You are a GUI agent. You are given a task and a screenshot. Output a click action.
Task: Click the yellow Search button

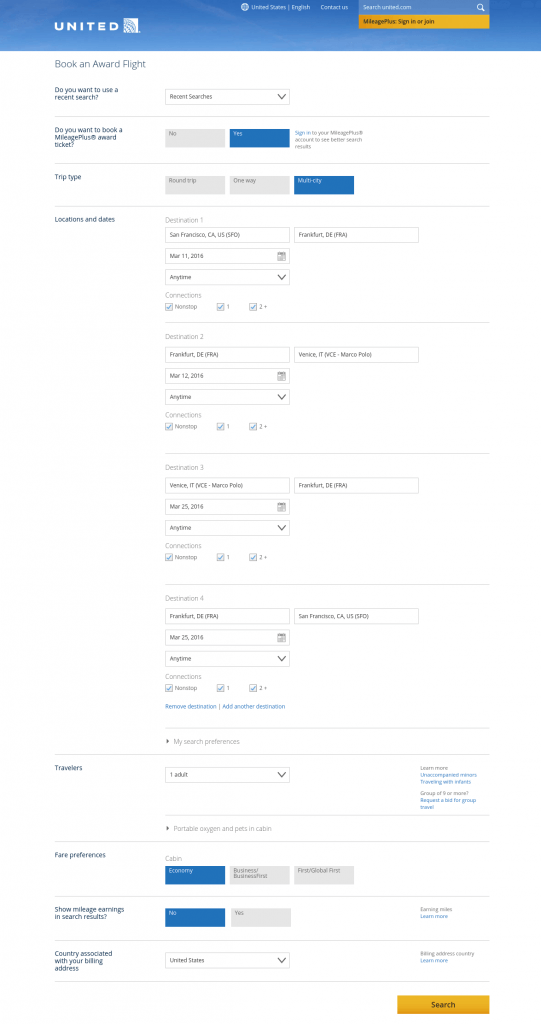(x=443, y=1004)
